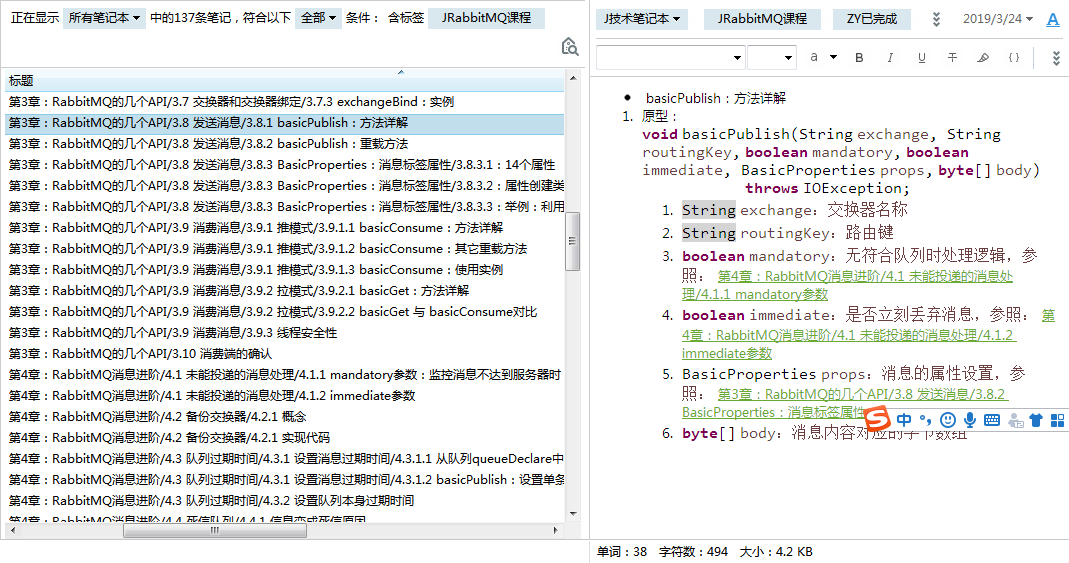Click the Sogou user account icon
Viewport: 1069px width, 563px height.
click(x=1015, y=421)
